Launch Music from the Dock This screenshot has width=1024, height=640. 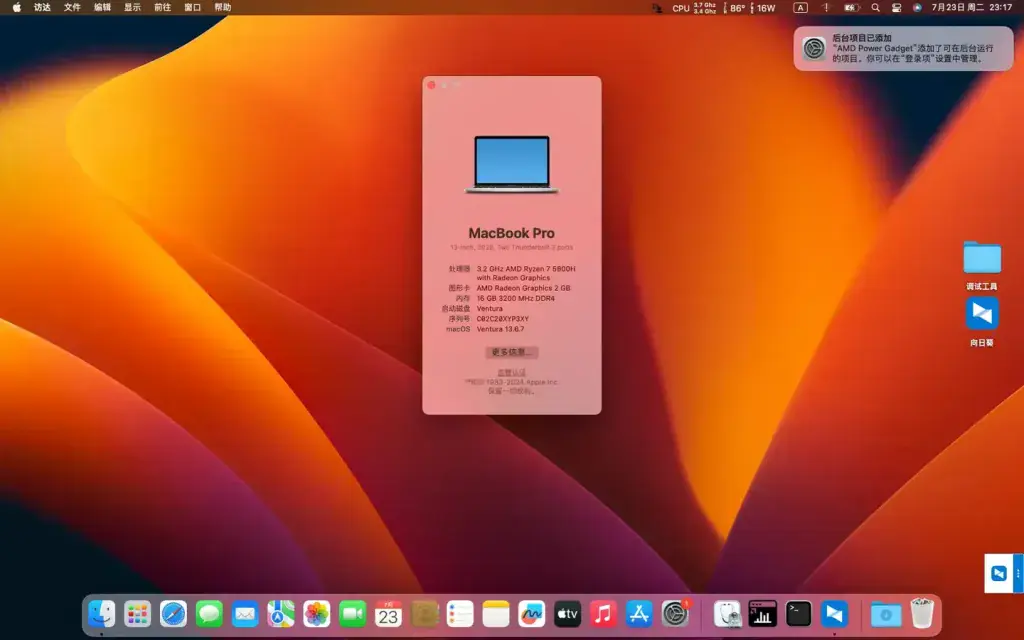(603, 614)
